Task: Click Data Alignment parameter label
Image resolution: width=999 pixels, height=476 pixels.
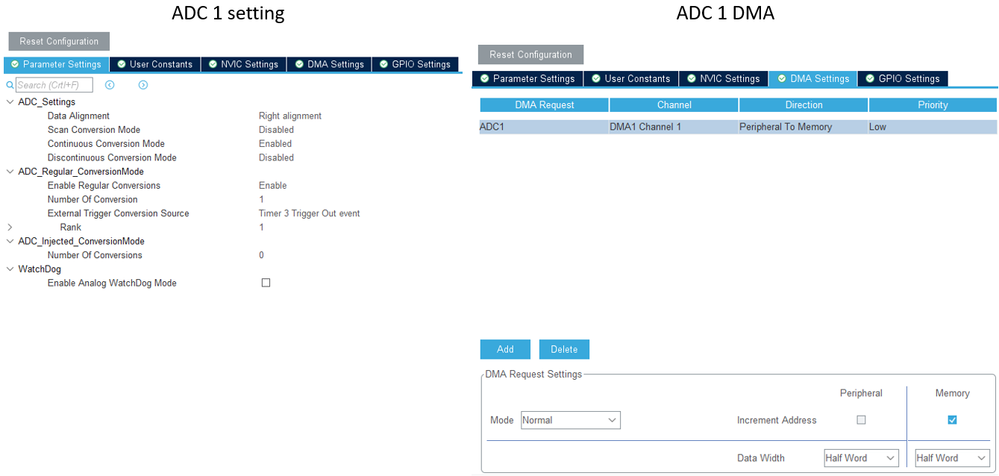Action: pos(78,116)
